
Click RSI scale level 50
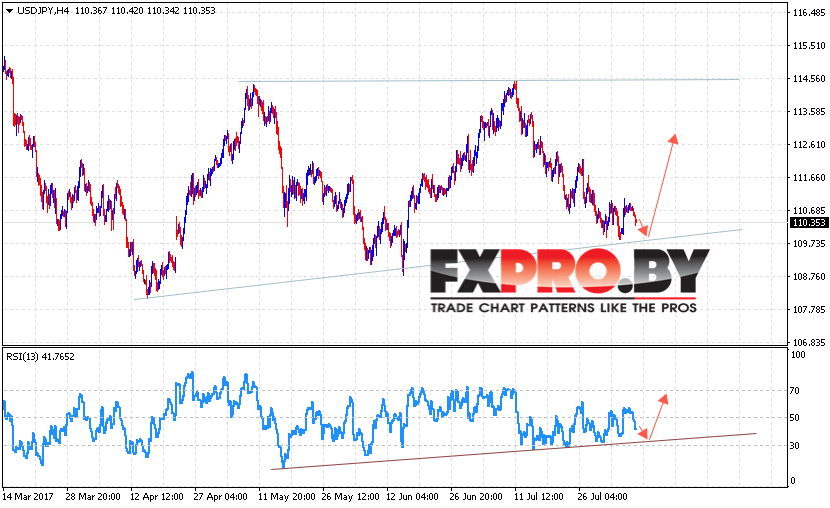tap(795, 418)
